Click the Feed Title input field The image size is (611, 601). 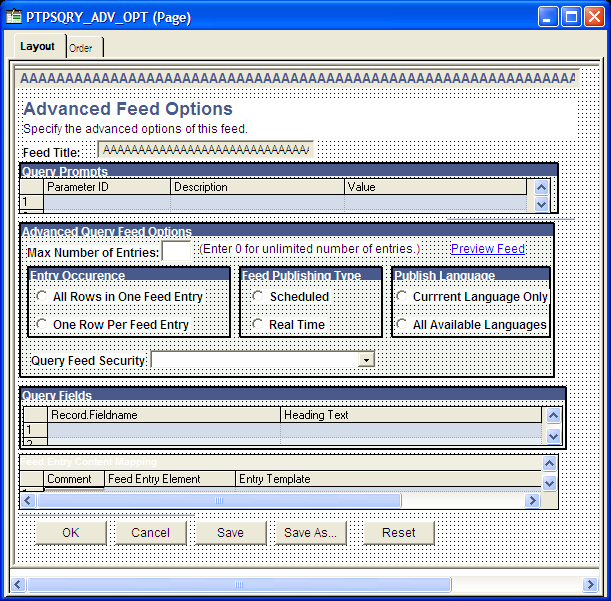(x=205, y=149)
